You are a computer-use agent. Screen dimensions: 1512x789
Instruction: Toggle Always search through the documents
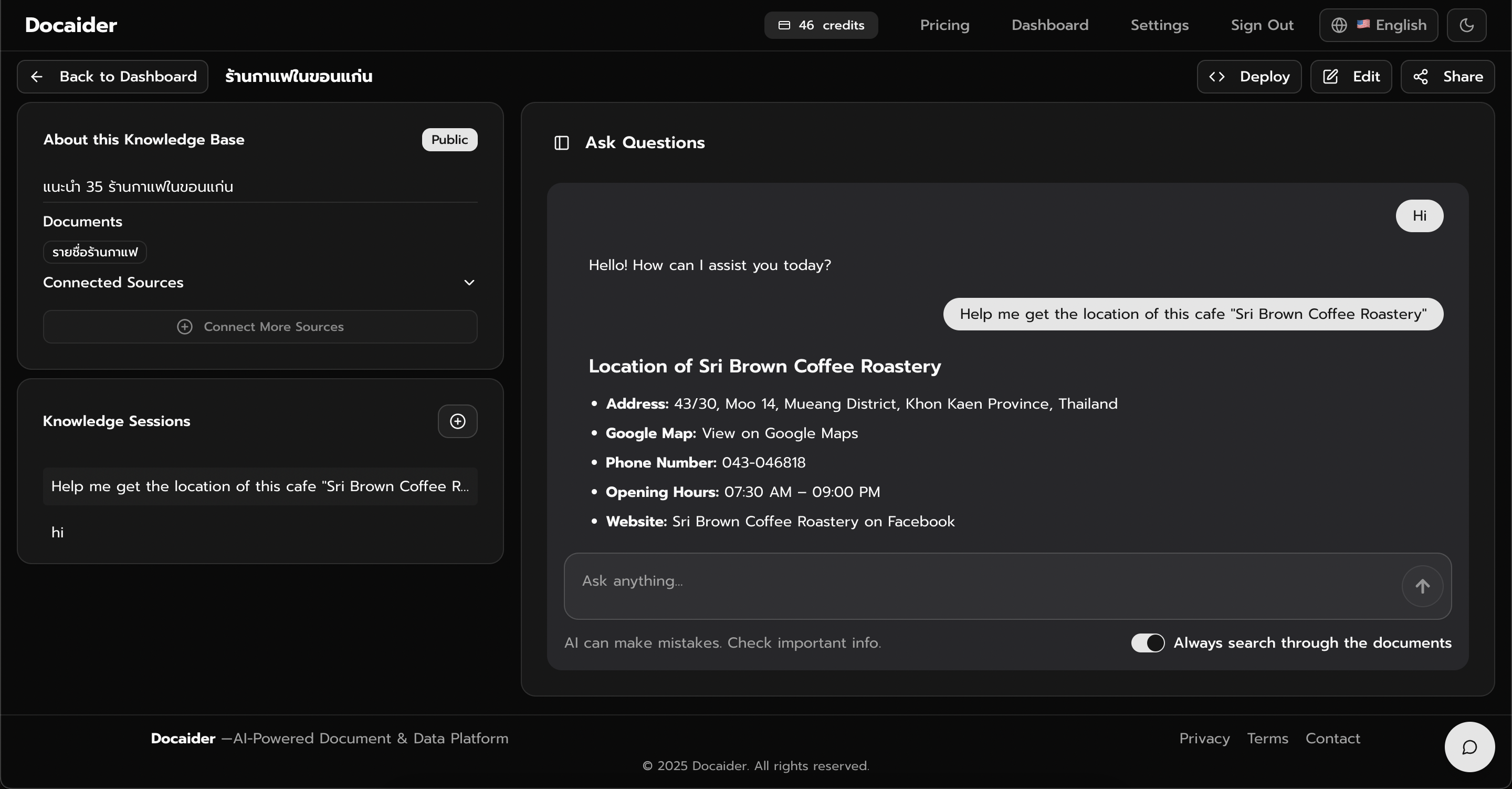coord(1148,643)
